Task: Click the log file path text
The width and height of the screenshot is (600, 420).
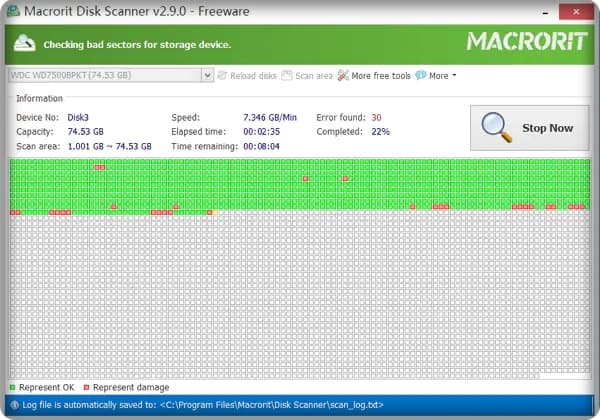Action: tap(272, 405)
